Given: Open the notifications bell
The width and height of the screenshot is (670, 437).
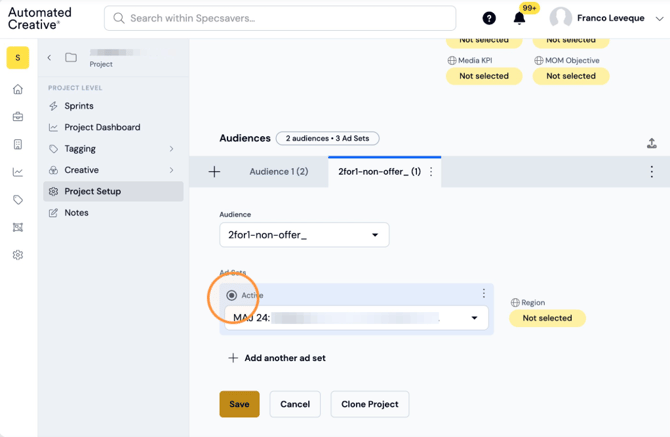Looking at the screenshot, I should [519, 18].
